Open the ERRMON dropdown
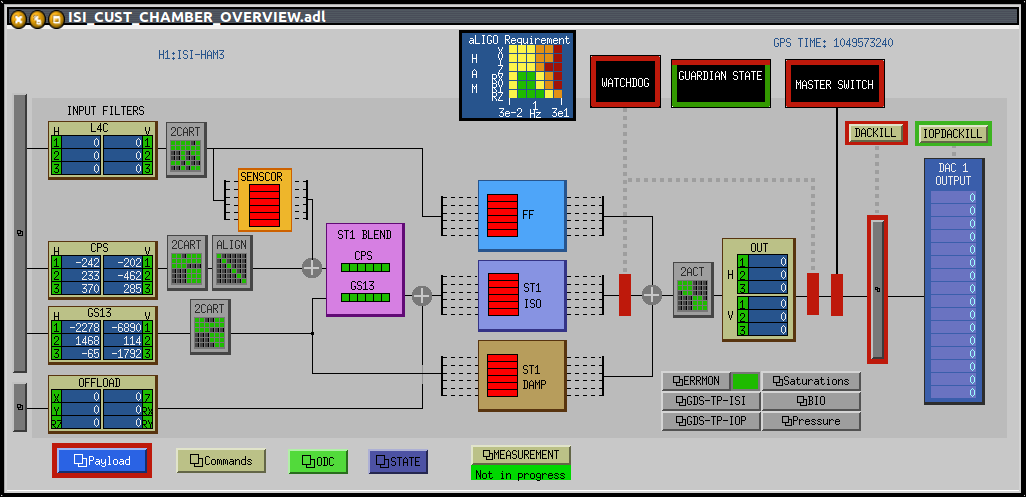Viewport: 1026px width, 497px height. pyautogui.click(x=696, y=381)
